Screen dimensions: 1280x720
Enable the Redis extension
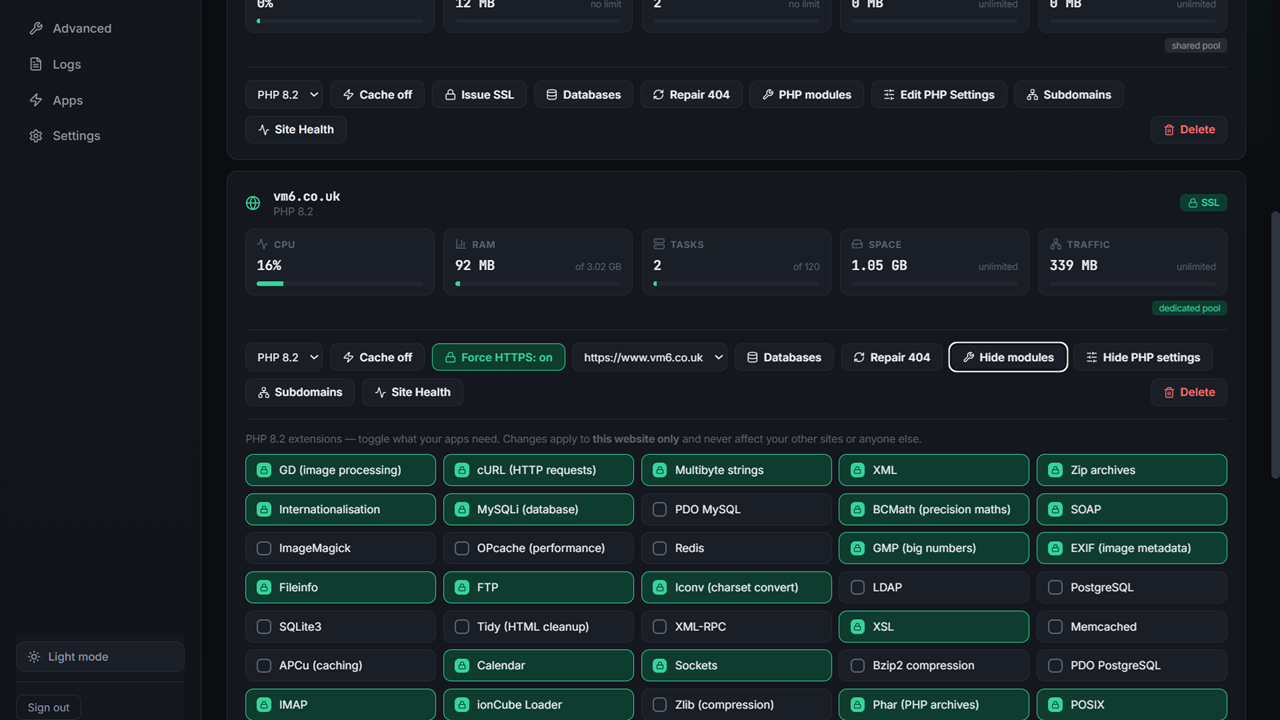click(736, 548)
